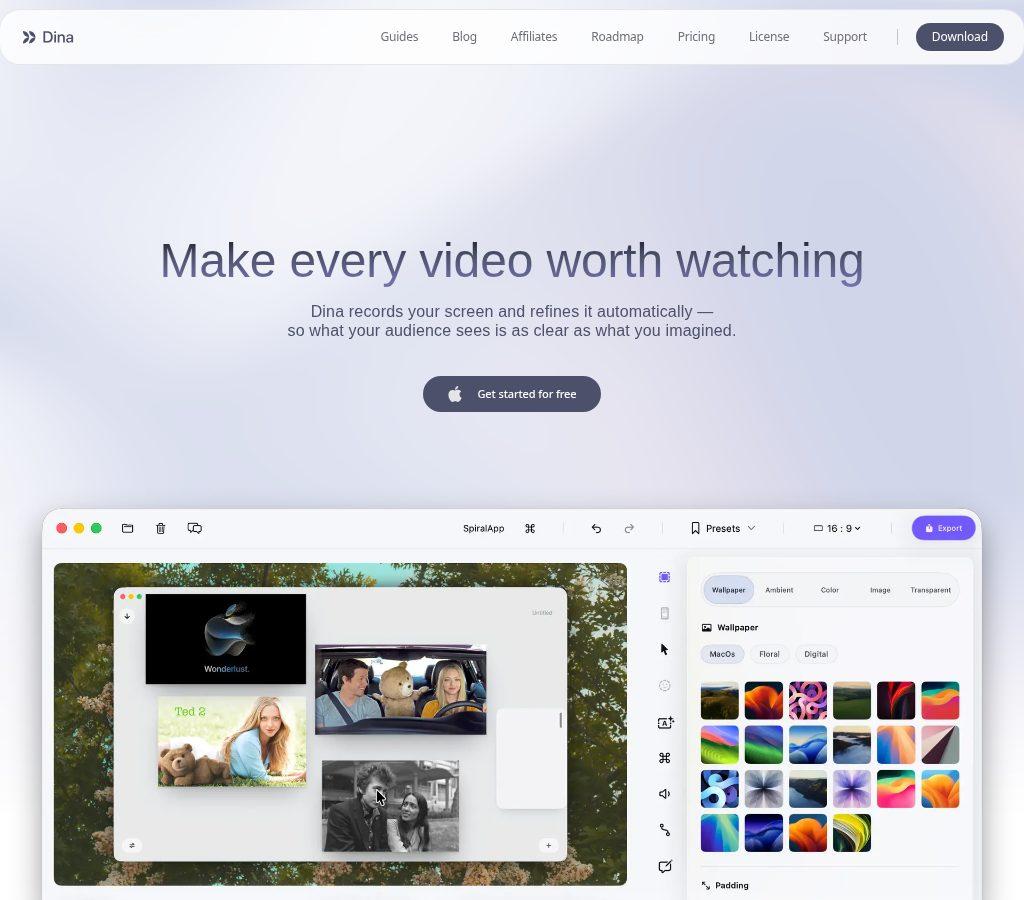Image resolution: width=1024 pixels, height=900 pixels.
Task: Click the swap arrows button in the recorded window
Action: 132,845
